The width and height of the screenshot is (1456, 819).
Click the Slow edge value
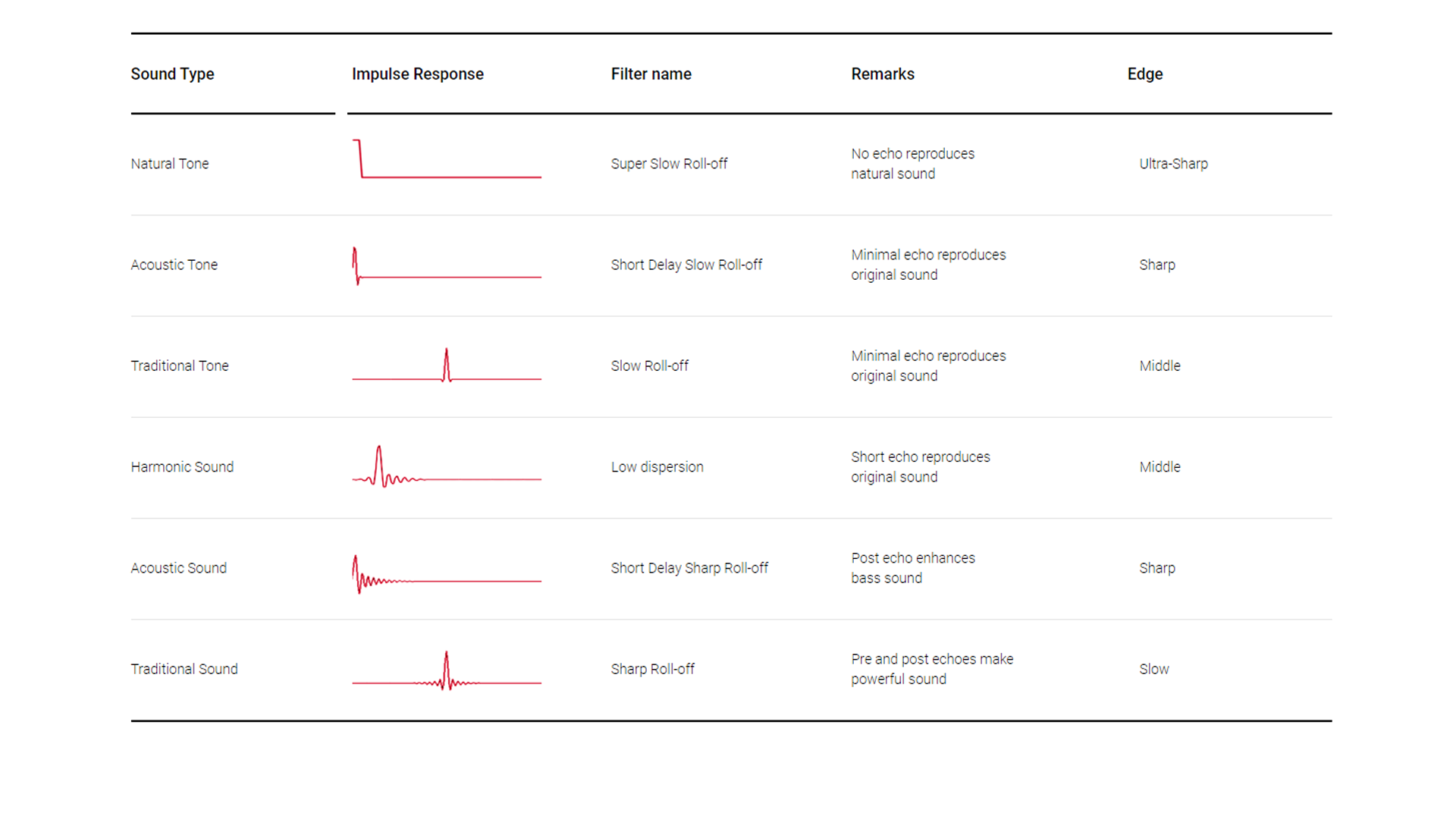tap(1153, 669)
